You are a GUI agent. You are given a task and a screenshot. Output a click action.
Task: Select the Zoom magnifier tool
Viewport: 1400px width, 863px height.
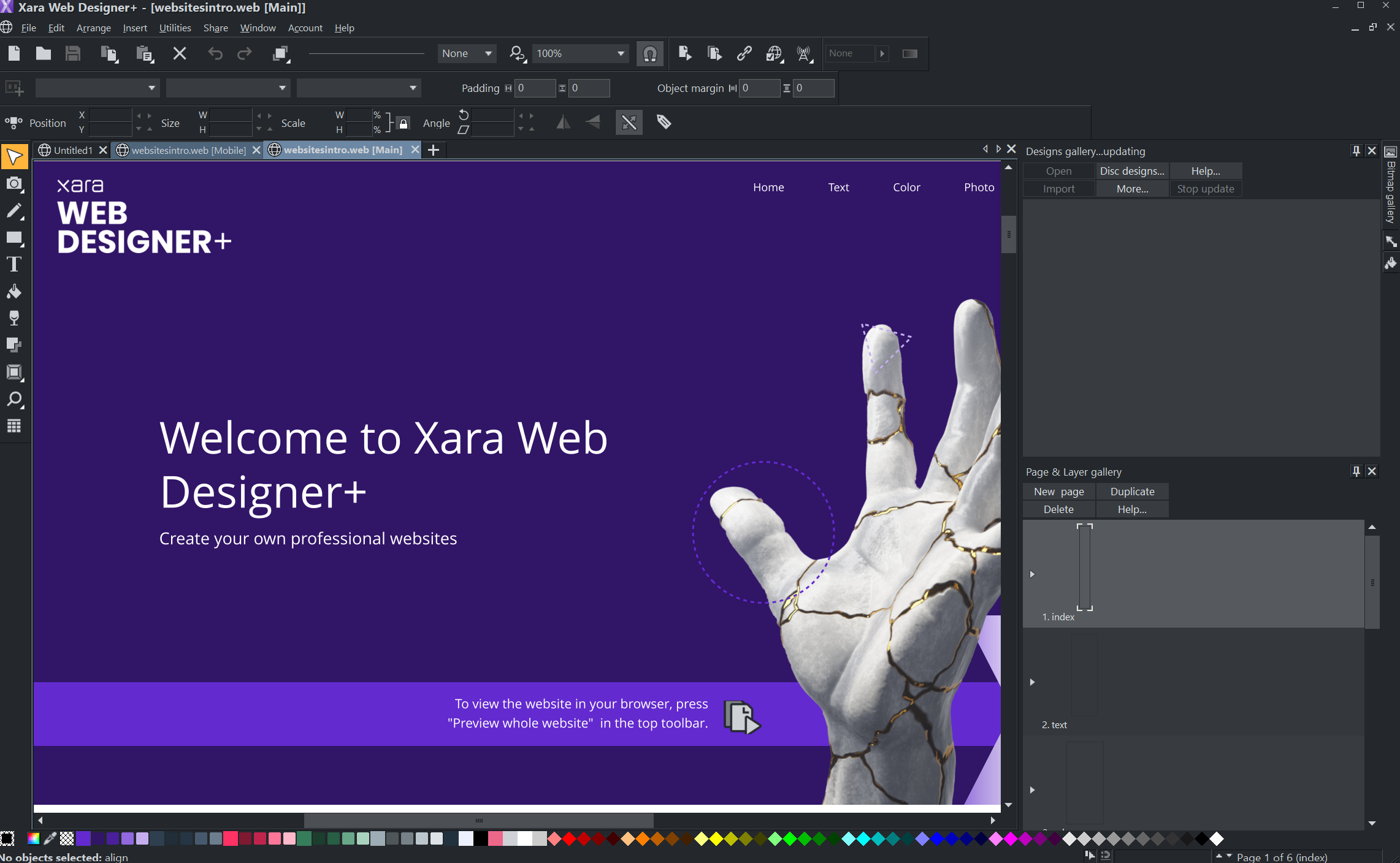pos(14,400)
